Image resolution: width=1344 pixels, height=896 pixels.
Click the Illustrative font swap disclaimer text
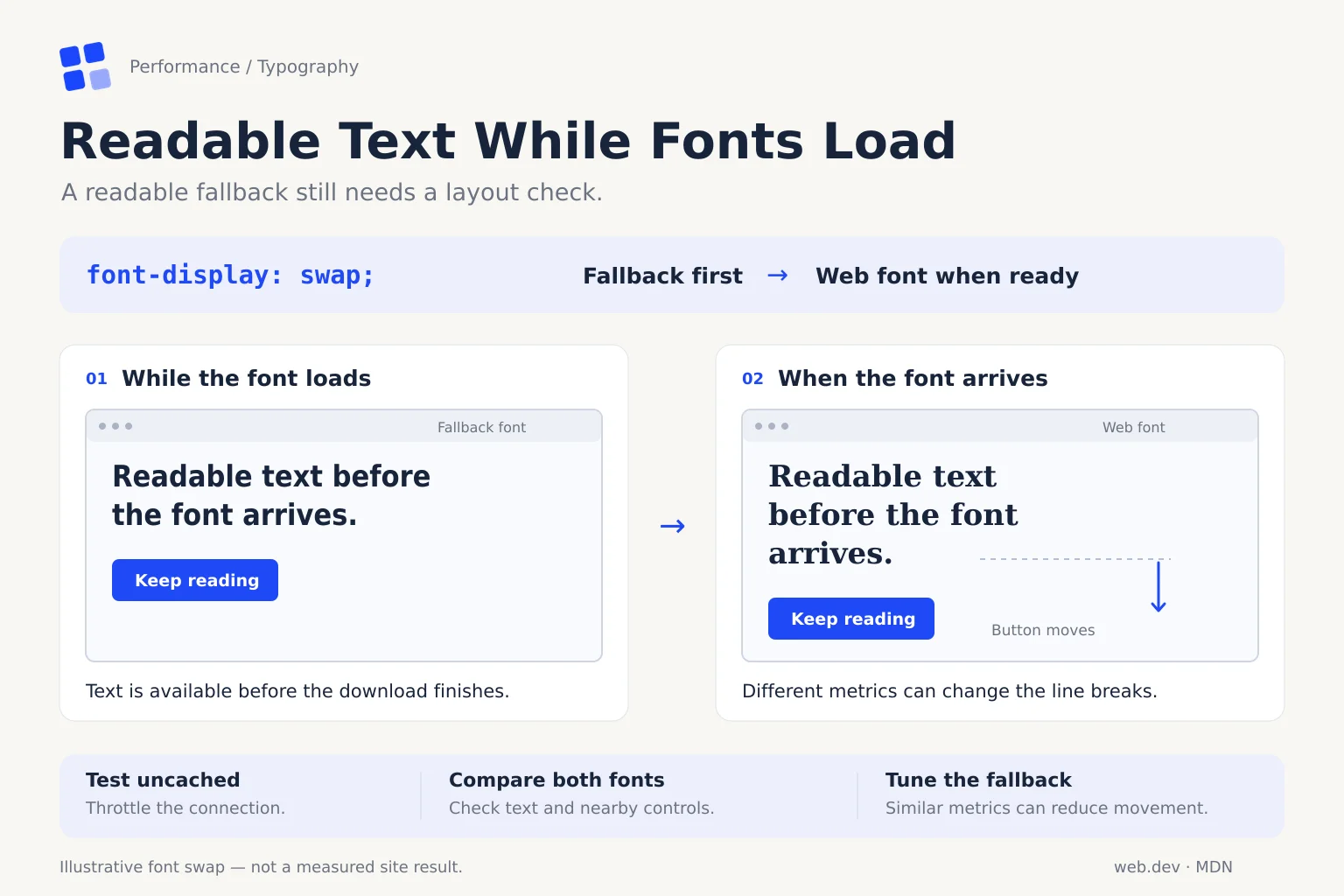[261, 867]
